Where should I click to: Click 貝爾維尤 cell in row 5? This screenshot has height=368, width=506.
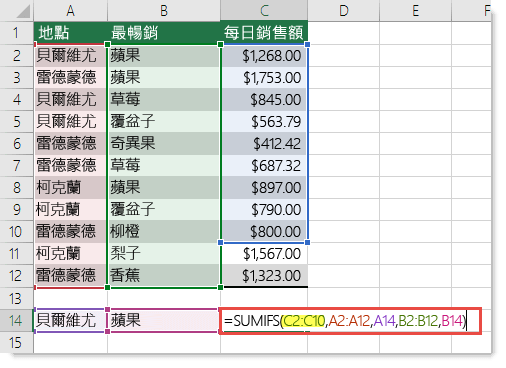click(70, 121)
